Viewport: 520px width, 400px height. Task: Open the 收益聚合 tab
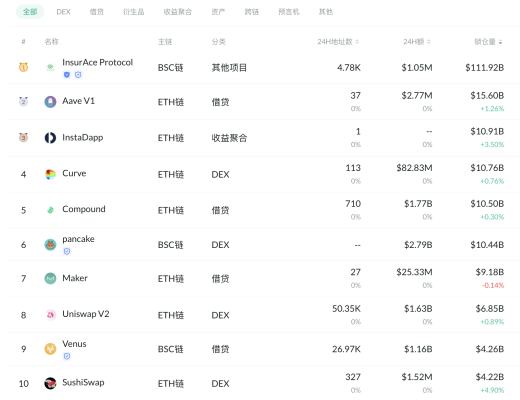tap(178, 12)
